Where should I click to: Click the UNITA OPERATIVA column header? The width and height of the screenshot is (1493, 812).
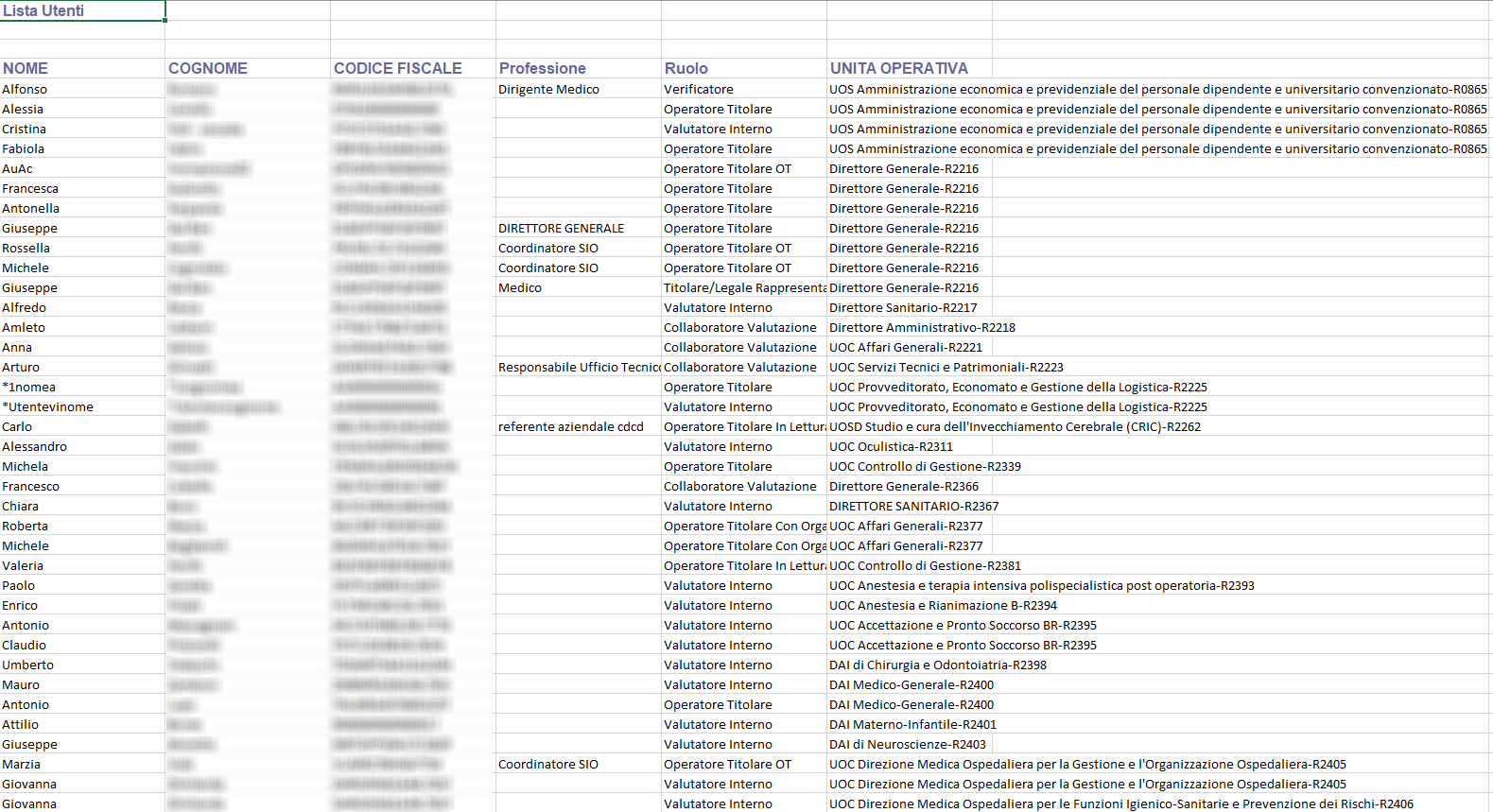pyautogui.click(x=910, y=68)
